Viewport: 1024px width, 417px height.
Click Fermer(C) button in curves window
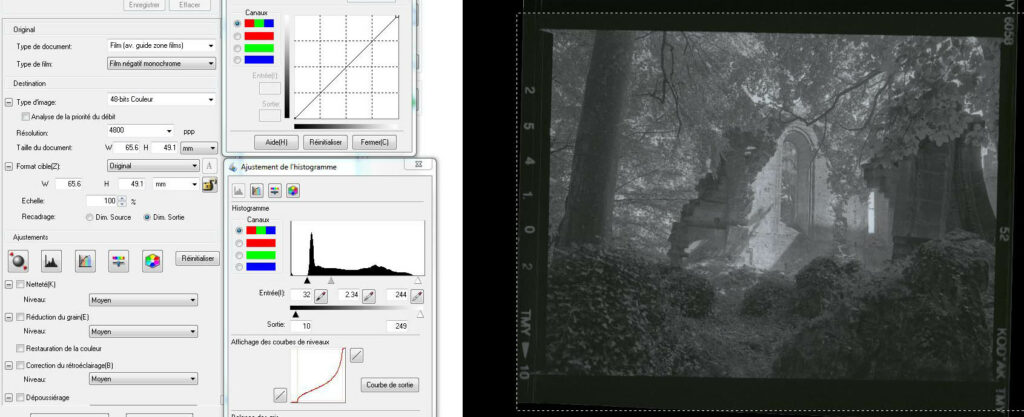[x=374, y=142]
